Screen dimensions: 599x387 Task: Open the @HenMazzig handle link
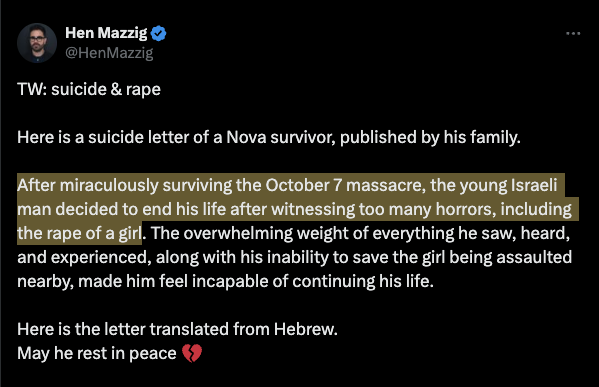tap(109, 53)
